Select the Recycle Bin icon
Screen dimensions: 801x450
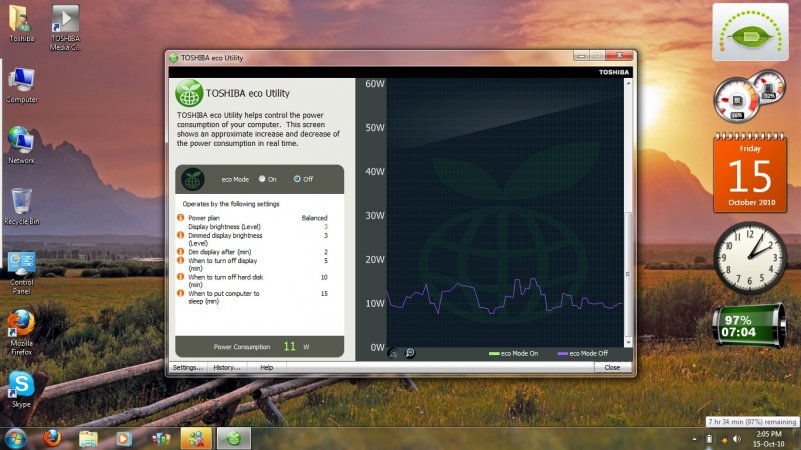pyautogui.click(x=21, y=207)
